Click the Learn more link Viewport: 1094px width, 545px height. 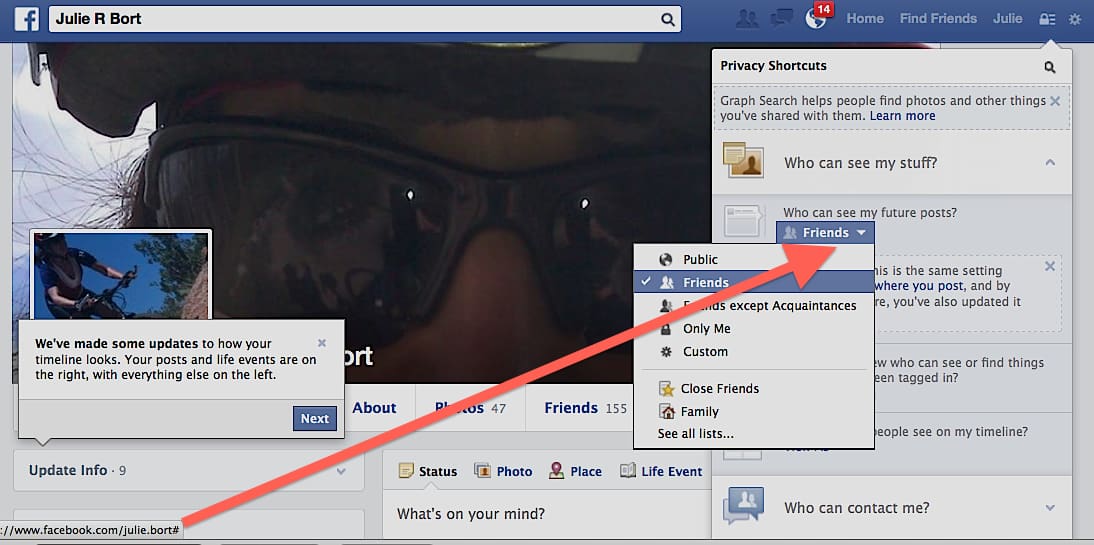pos(902,116)
